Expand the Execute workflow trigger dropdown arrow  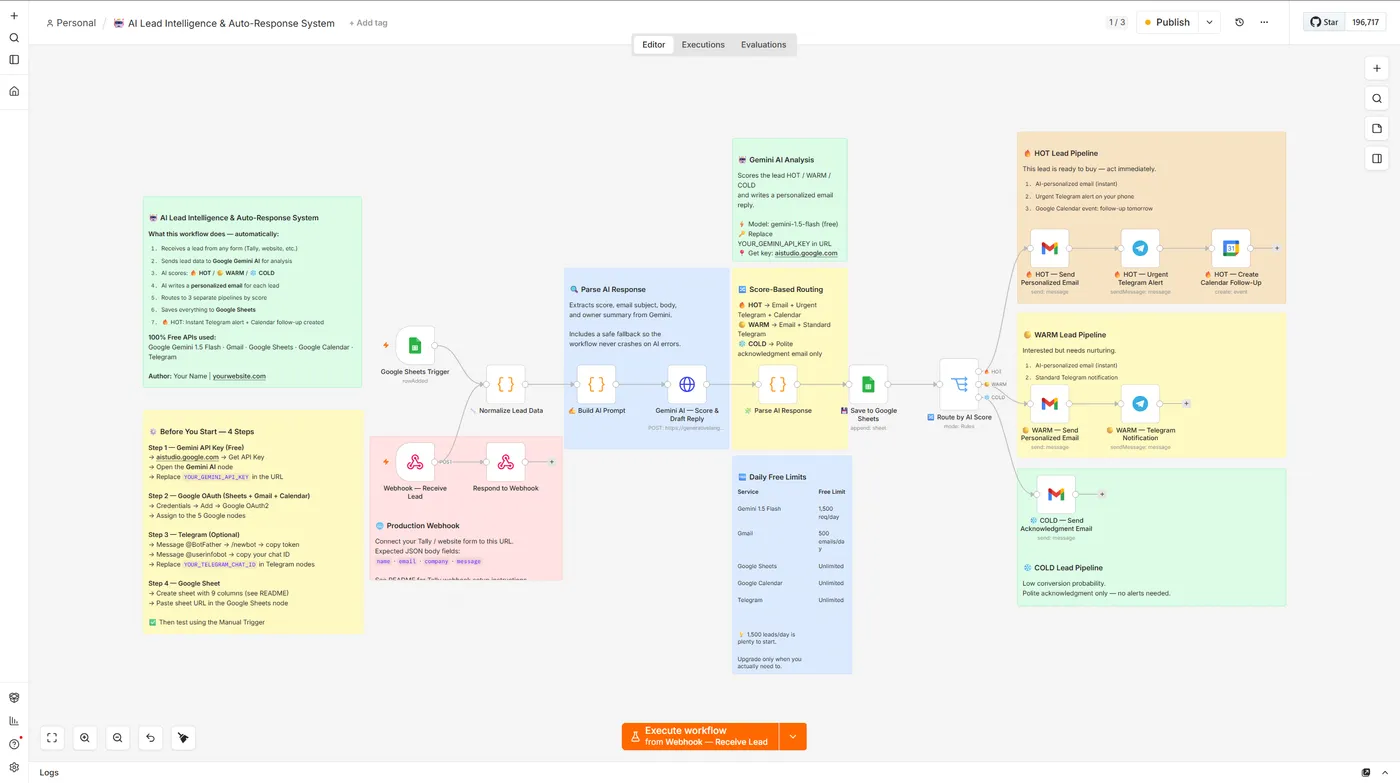793,736
